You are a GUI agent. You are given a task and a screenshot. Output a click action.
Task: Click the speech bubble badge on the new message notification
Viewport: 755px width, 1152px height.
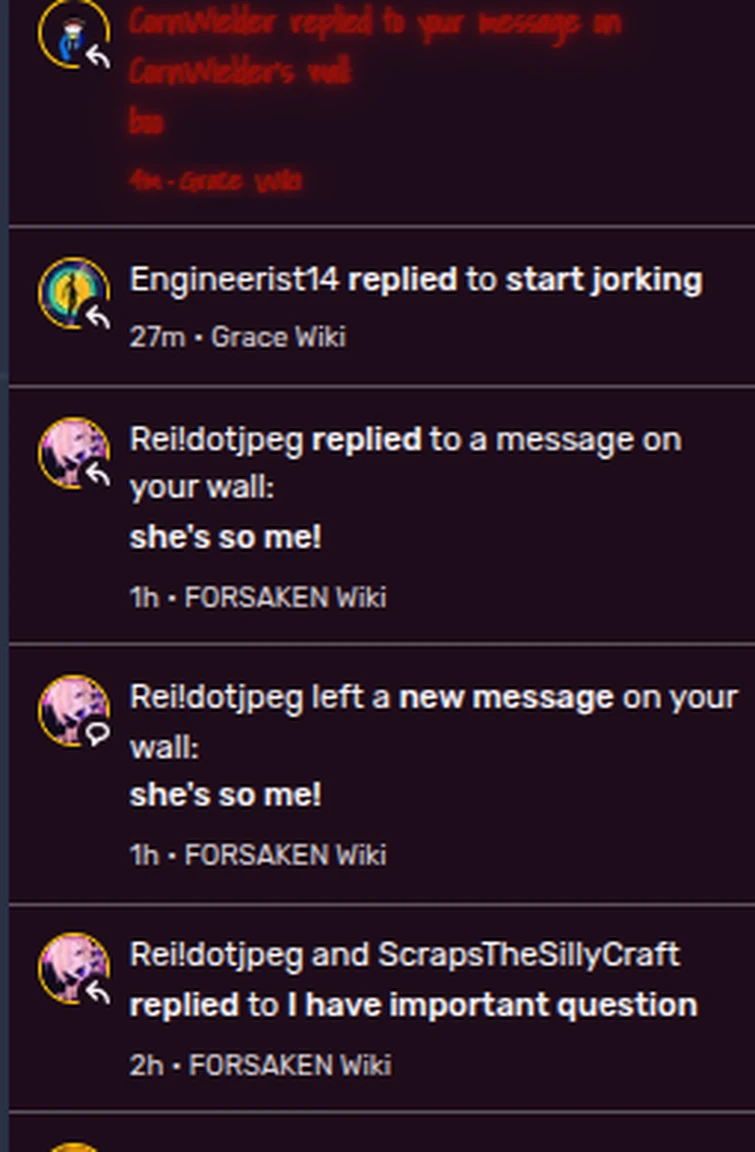tap(95, 733)
